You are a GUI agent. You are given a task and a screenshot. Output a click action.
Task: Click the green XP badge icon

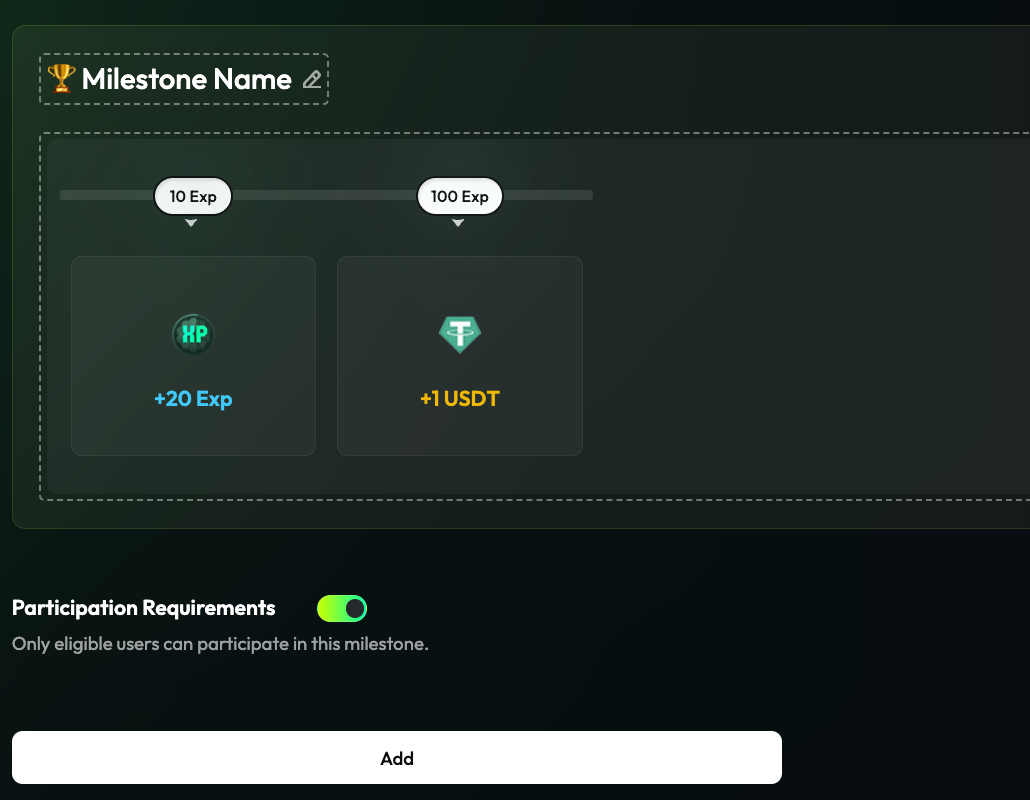(193, 334)
